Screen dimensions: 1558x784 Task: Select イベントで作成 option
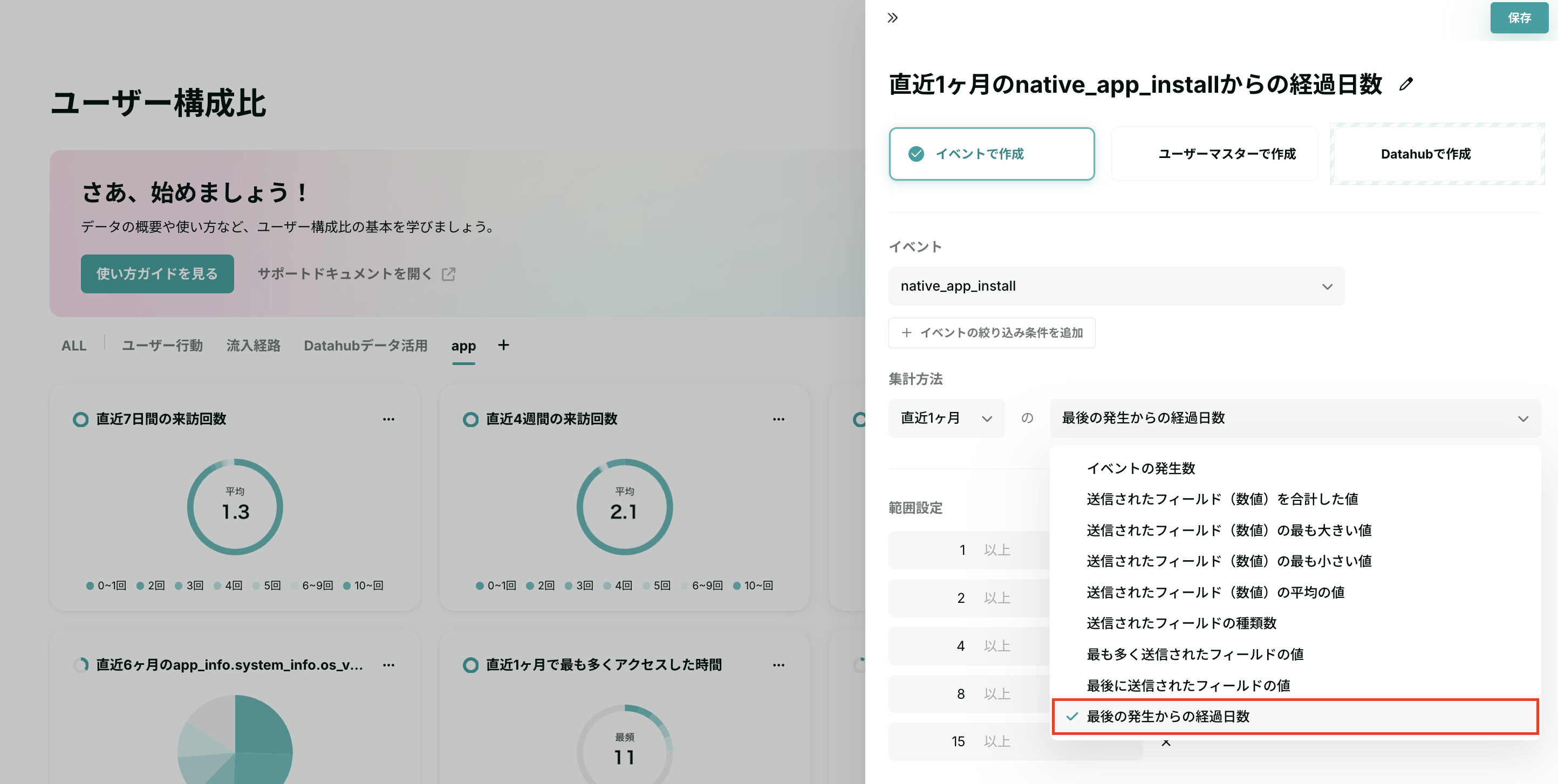992,154
